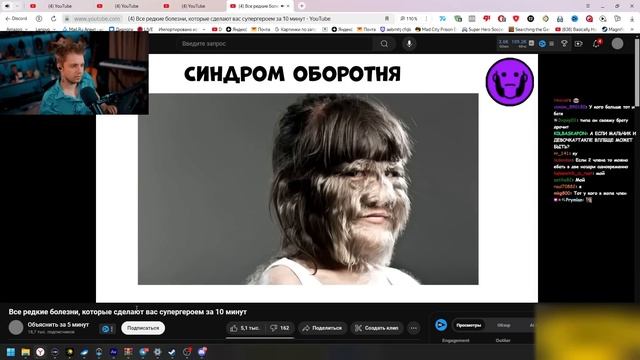Open Yandex Browser taskbar icon
Image resolution: width=640 pixels, height=360 pixels.
click(x=40, y=352)
